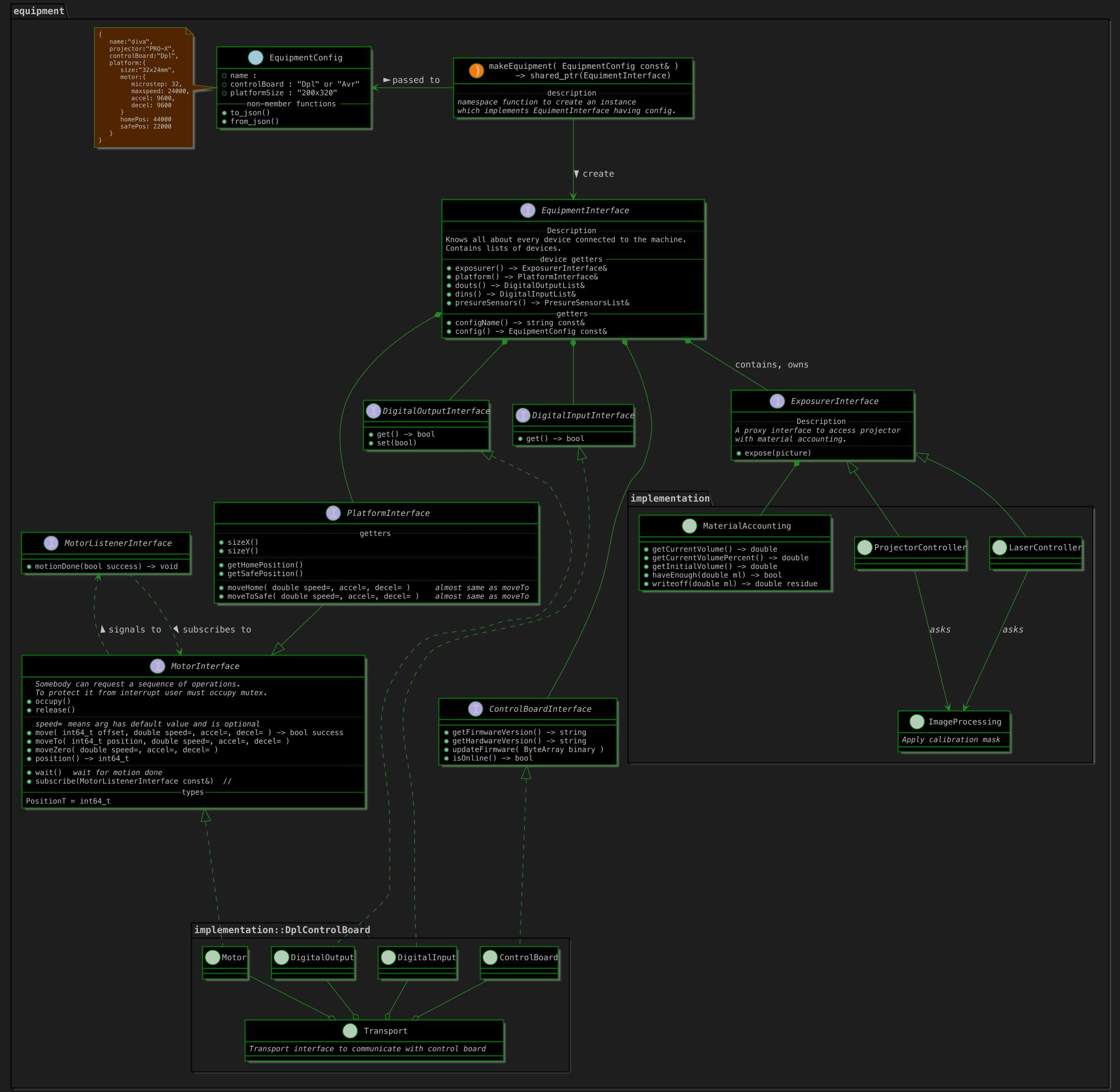Click the 'implementation' package tab label
Screen dimensions: 1120x1092
point(670,498)
